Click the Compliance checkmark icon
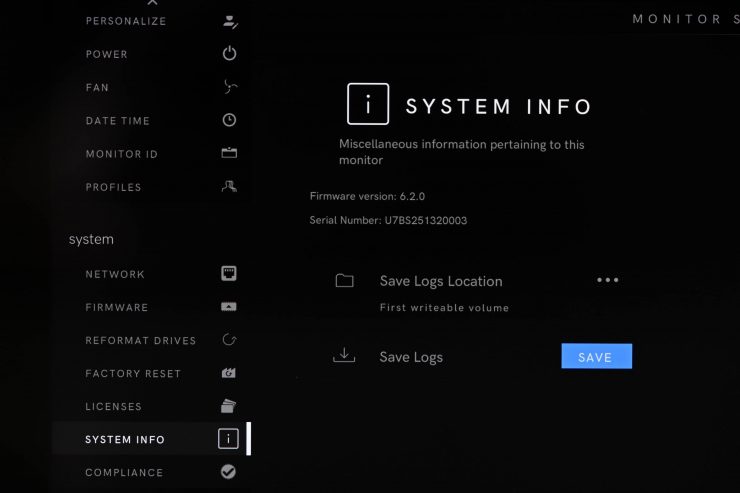 [228, 472]
